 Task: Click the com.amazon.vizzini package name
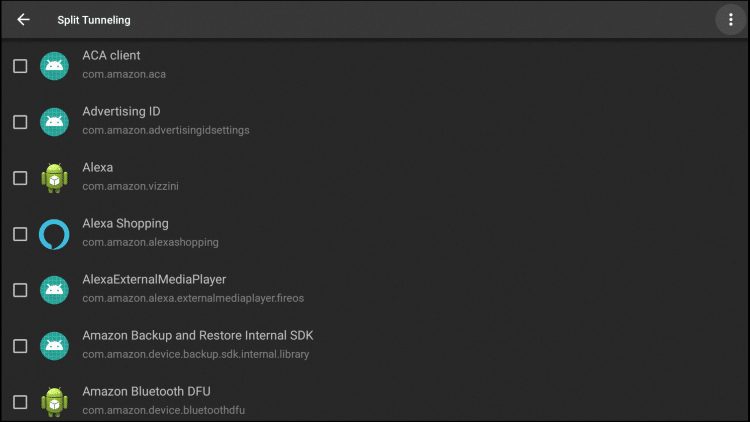click(x=130, y=186)
